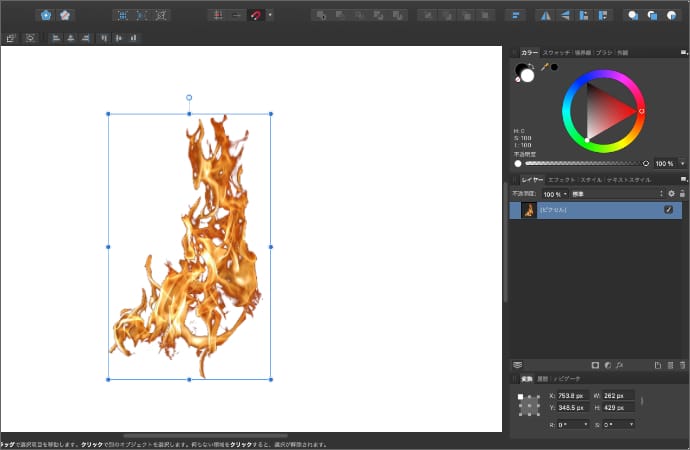
Task: Select the color picker eyedropper tool
Action: pyautogui.click(x=545, y=67)
